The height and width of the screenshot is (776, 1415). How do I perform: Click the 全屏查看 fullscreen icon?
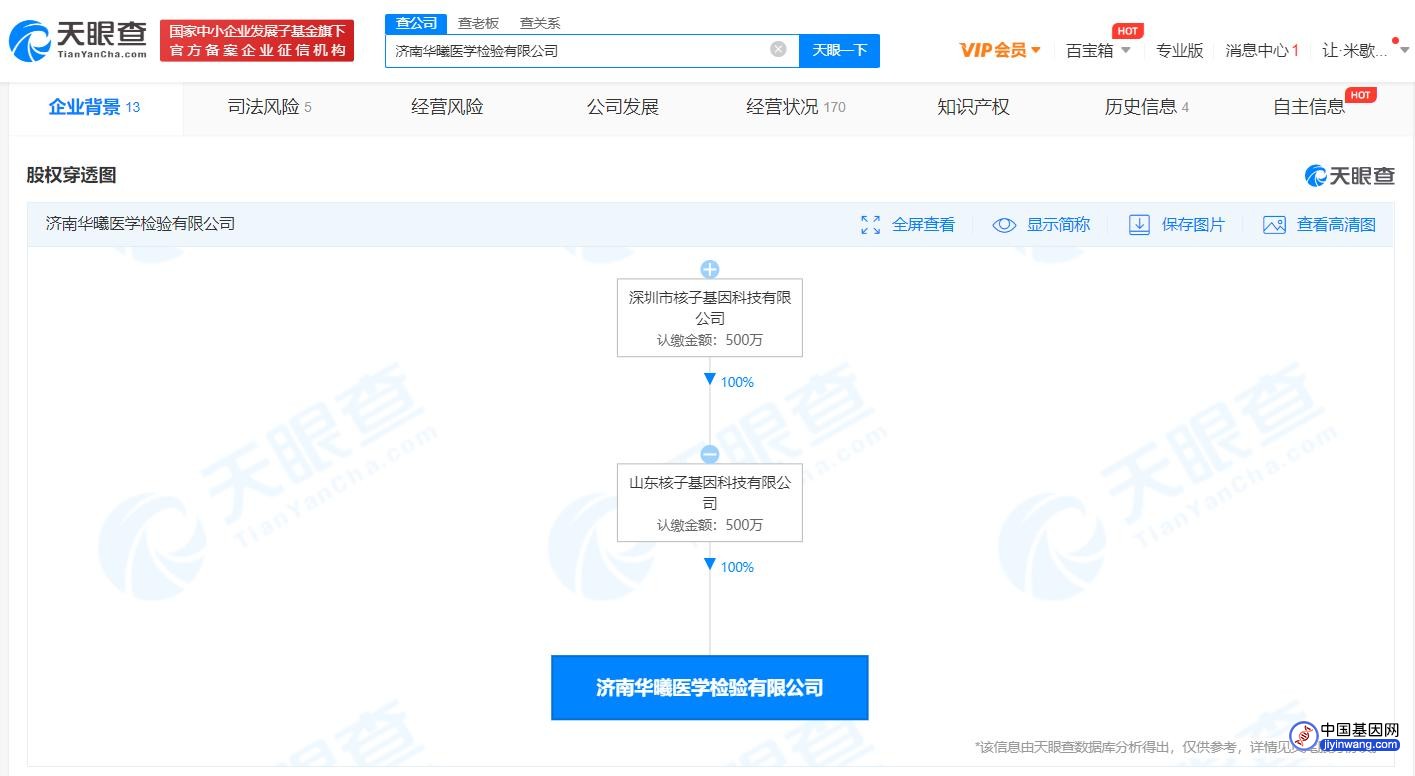[x=871, y=225]
